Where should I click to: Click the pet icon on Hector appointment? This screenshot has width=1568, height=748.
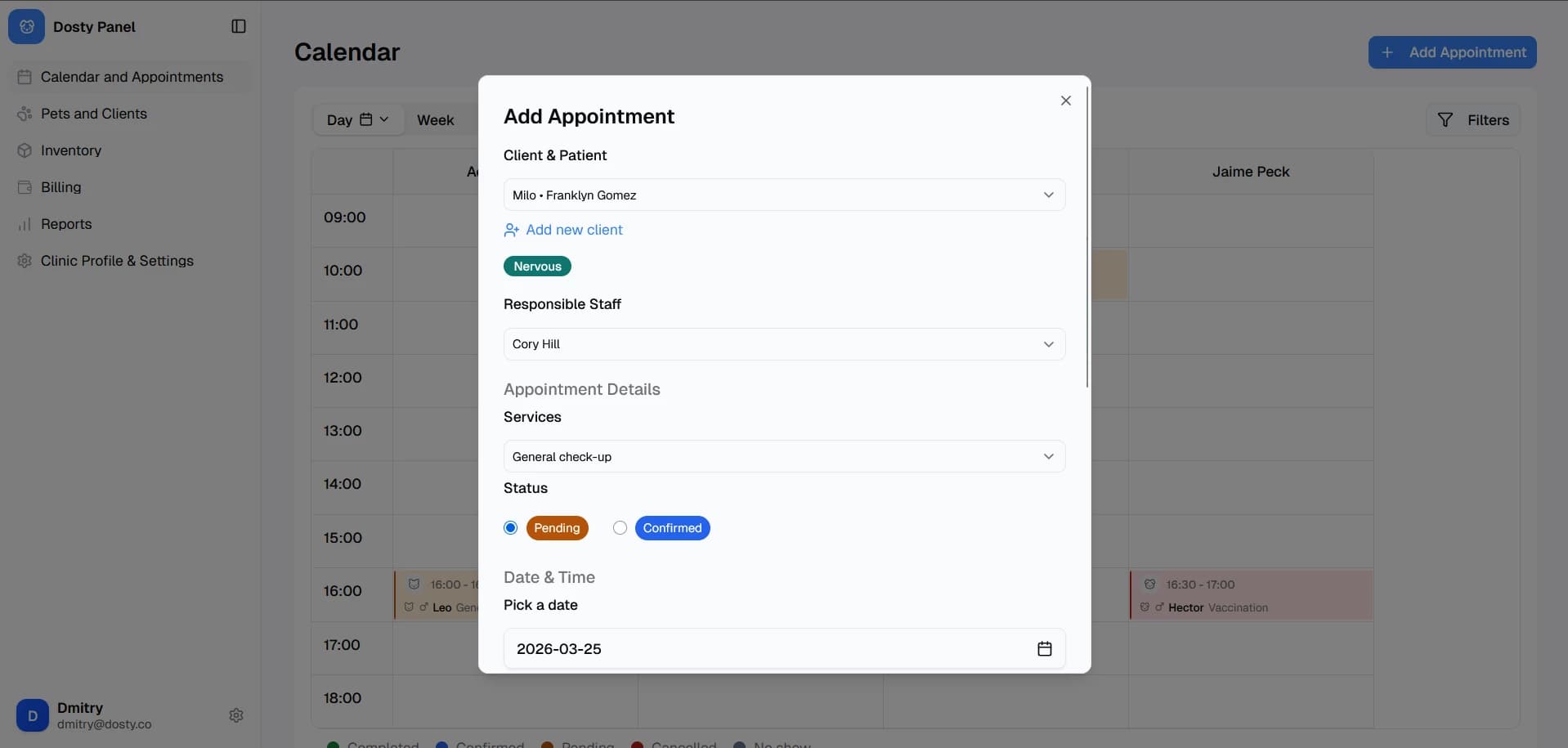pyautogui.click(x=1149, y=585)
